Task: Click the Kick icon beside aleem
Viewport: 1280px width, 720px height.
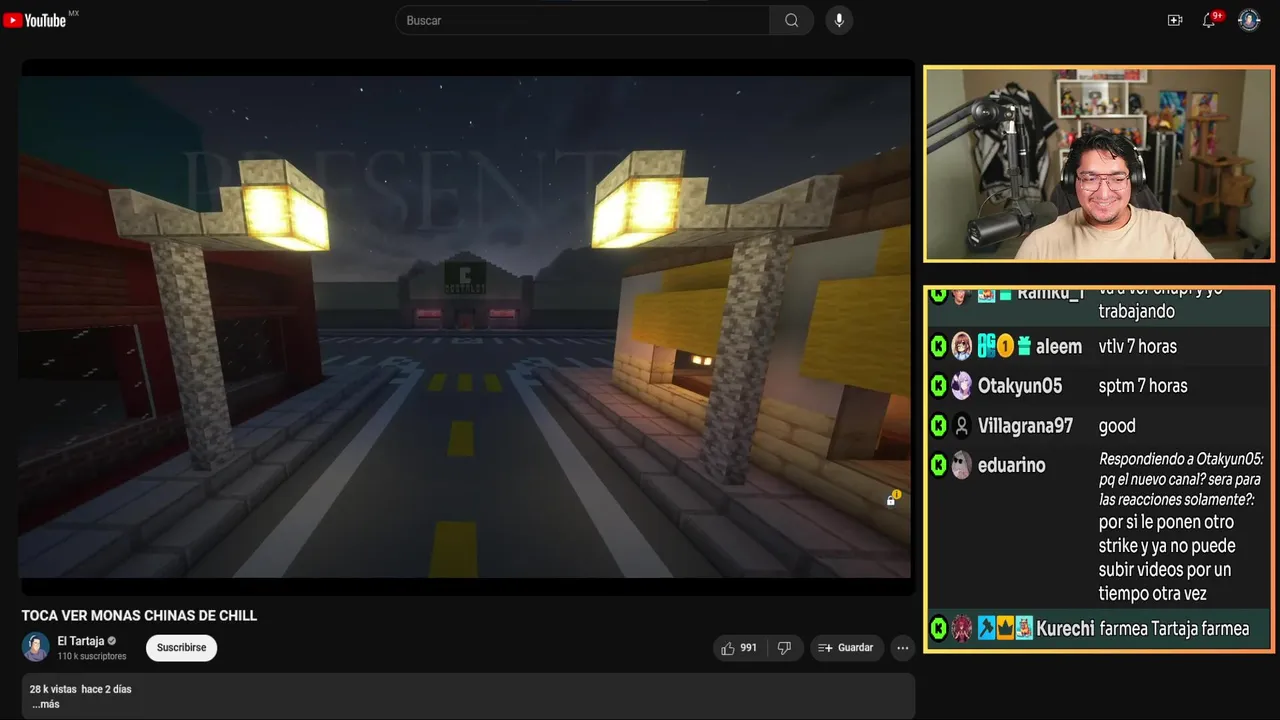Action: coord(938,346)
